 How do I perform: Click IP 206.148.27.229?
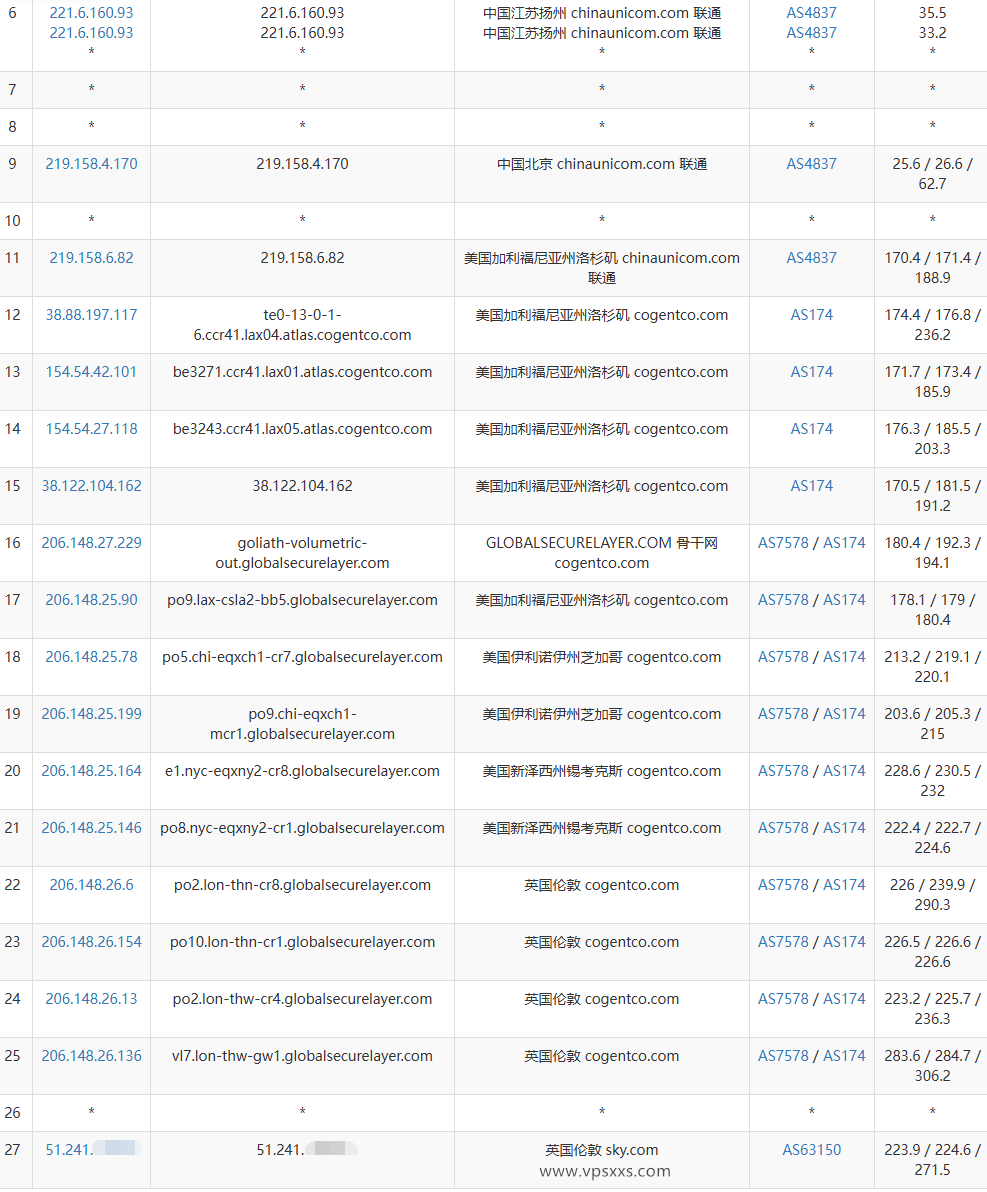[91, 543]
